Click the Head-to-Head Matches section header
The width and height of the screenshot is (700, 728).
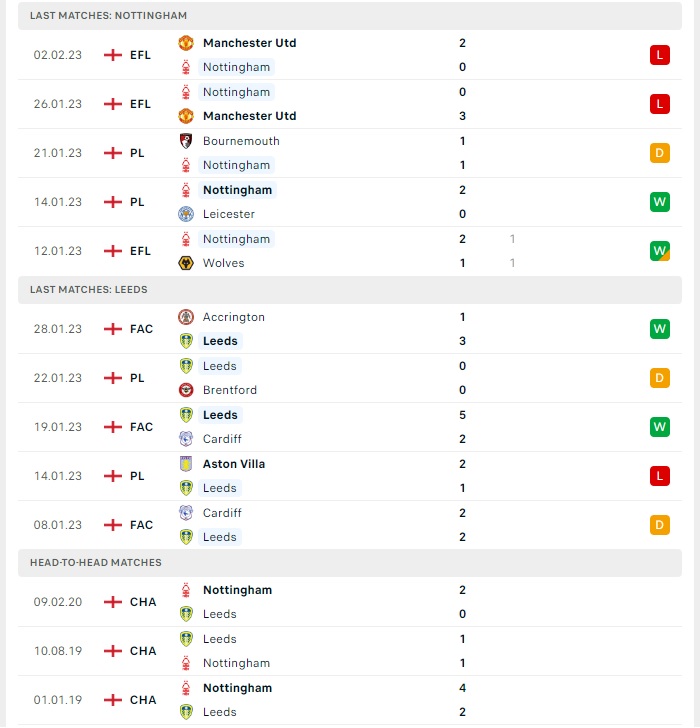350,563
